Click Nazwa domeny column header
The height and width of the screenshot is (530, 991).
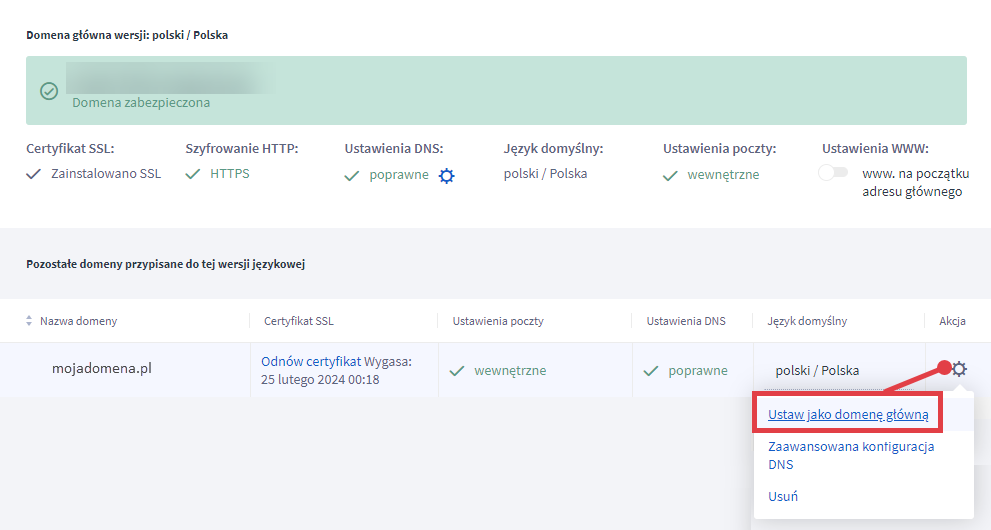(x=78, y=321)
